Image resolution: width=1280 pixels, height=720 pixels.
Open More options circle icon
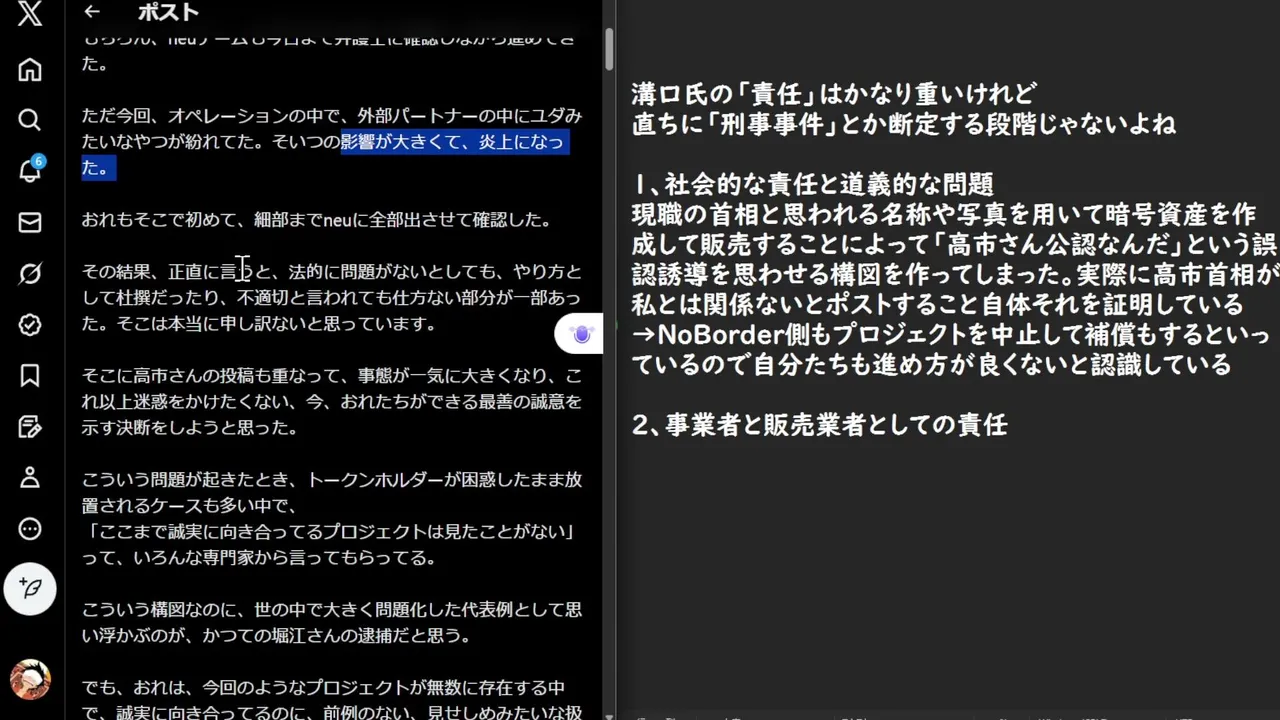point(30,529)
